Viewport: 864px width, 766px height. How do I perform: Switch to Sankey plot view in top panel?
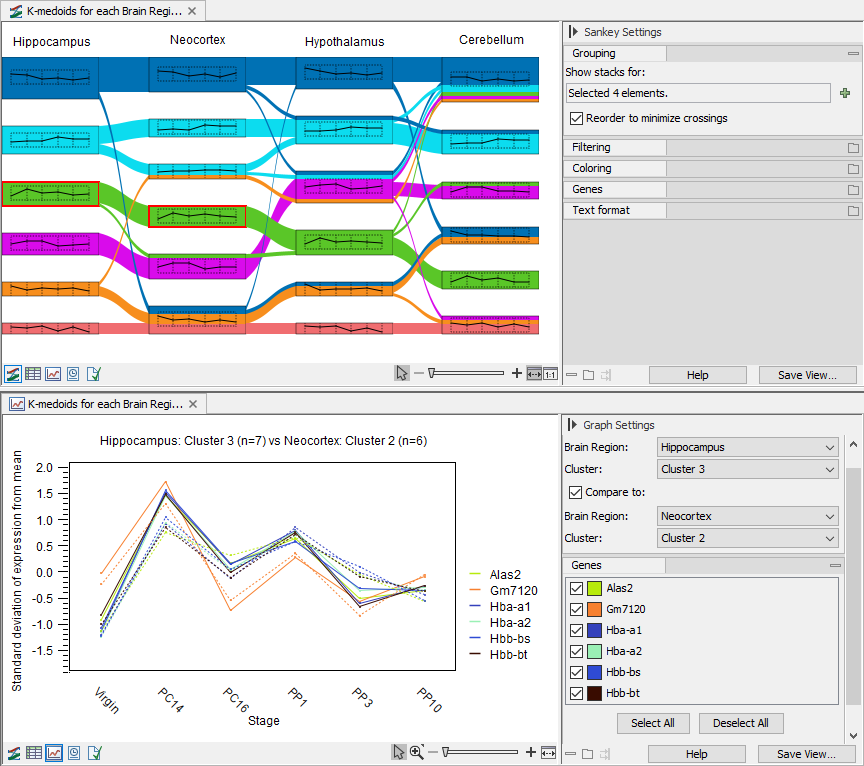pos(13,374)
